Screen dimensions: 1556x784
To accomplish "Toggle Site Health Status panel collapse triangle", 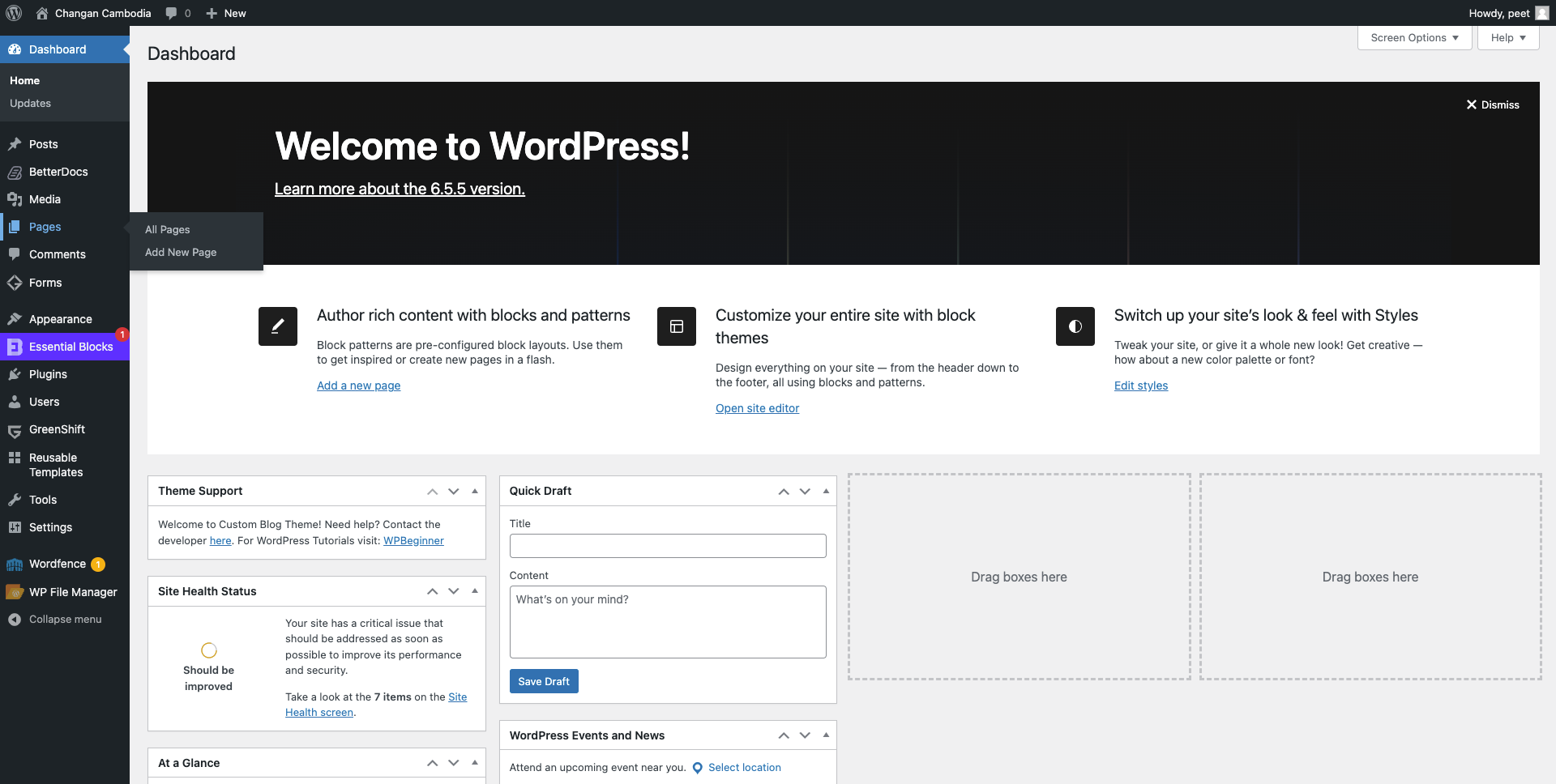I will 475,591.
